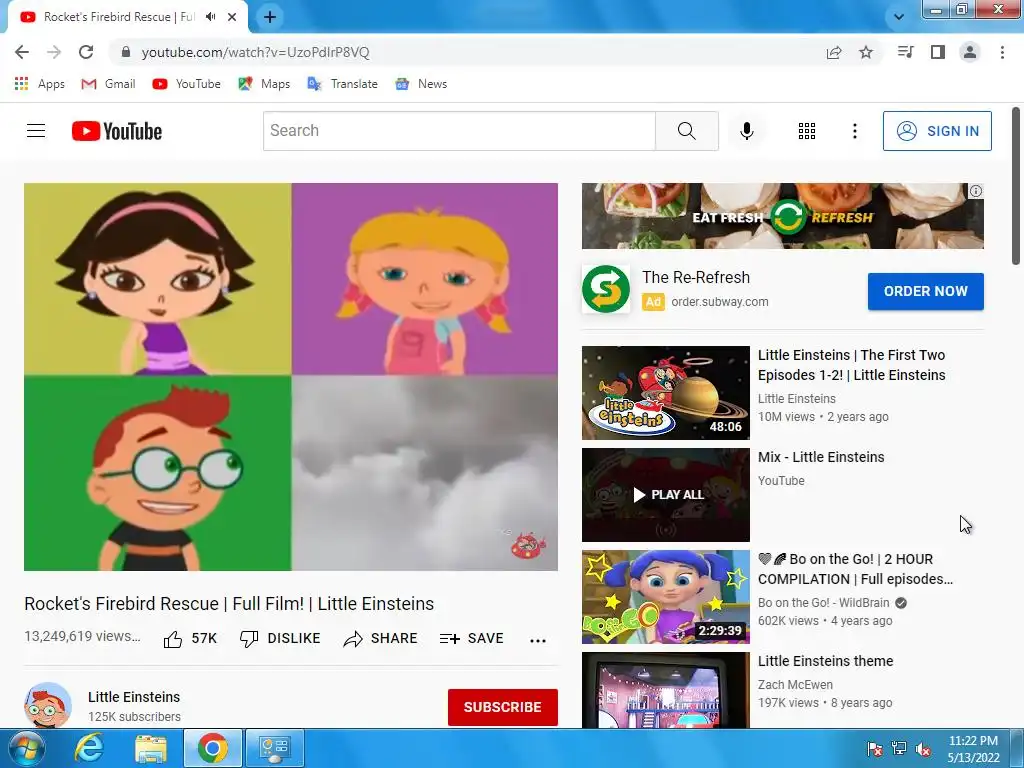The image size is (1024, 768).
Task: Toggle the Chrome side panel
Action: coord(938,52)
